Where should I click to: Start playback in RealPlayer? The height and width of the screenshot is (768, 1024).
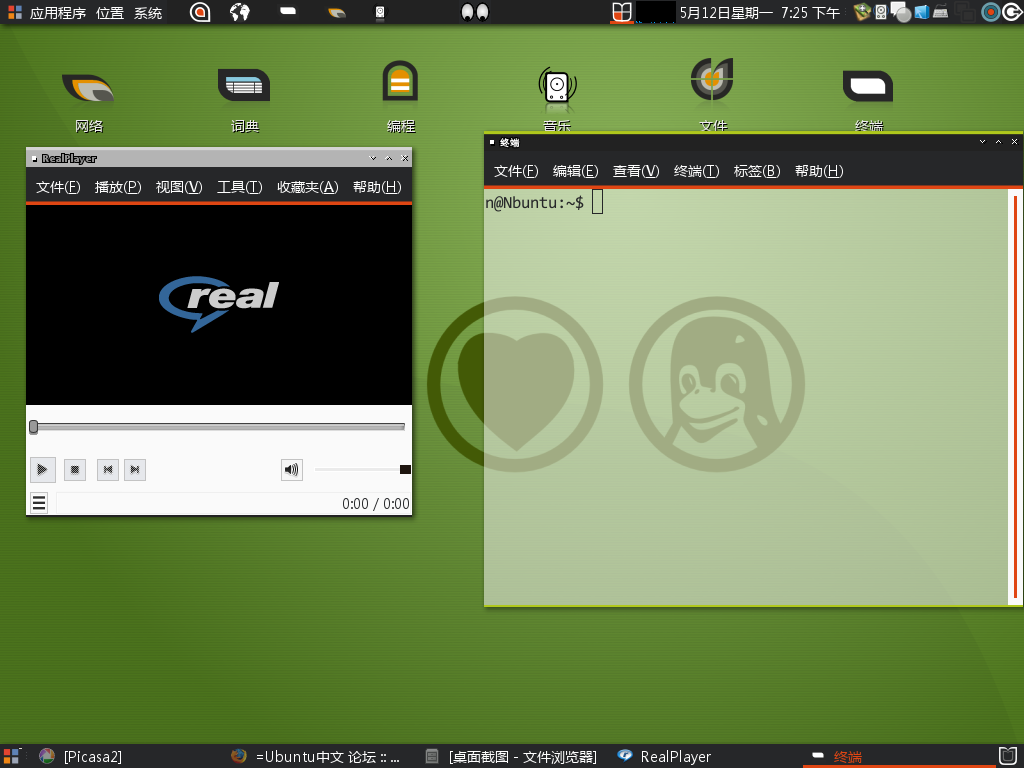point(42,470)
